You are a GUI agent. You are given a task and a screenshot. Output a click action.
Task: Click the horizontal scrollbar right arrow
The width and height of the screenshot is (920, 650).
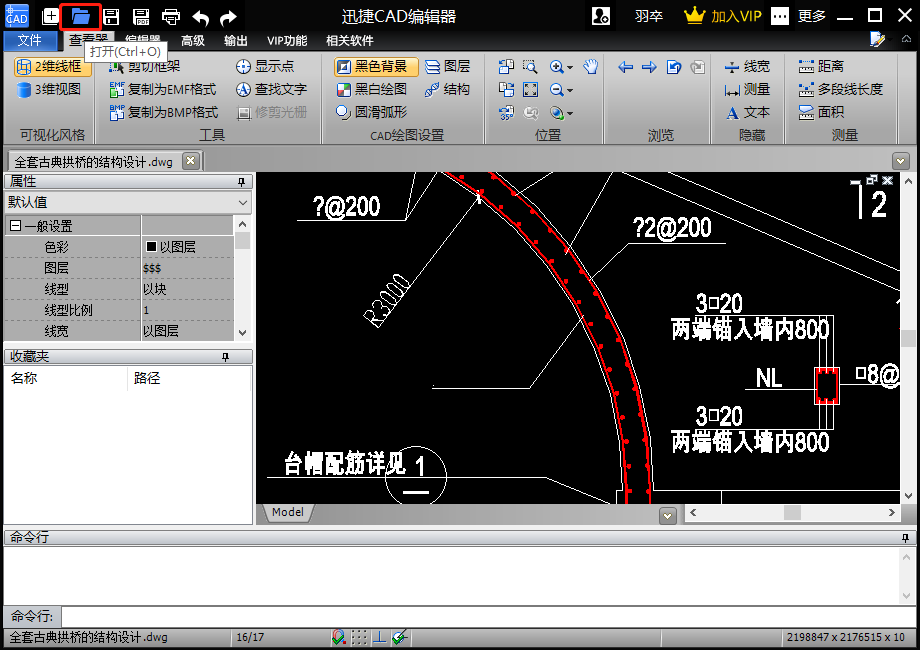(892, 512)
